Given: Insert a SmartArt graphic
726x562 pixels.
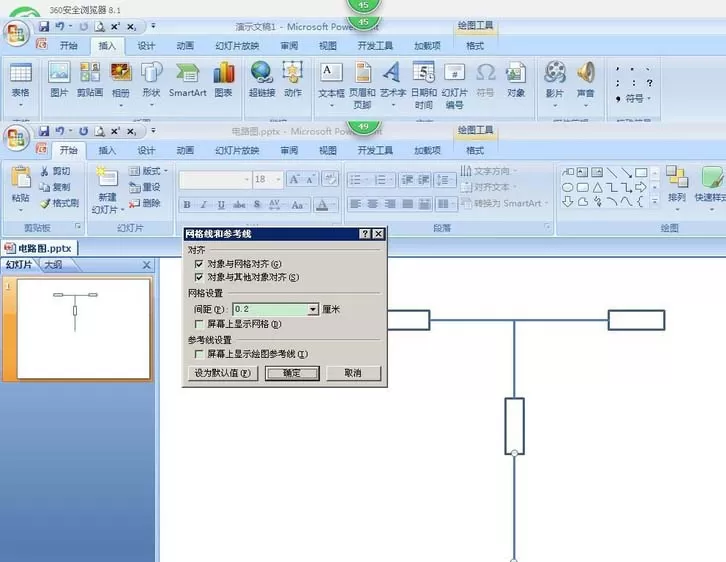Looking at the screenshot, I should coord(188,79).
